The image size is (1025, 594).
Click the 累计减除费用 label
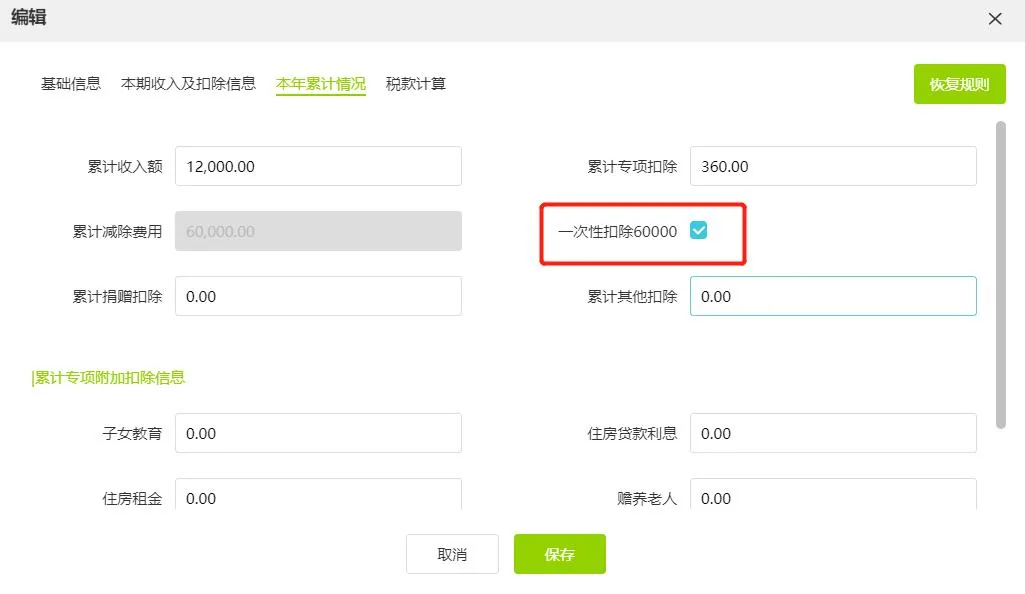coord(117,231)
